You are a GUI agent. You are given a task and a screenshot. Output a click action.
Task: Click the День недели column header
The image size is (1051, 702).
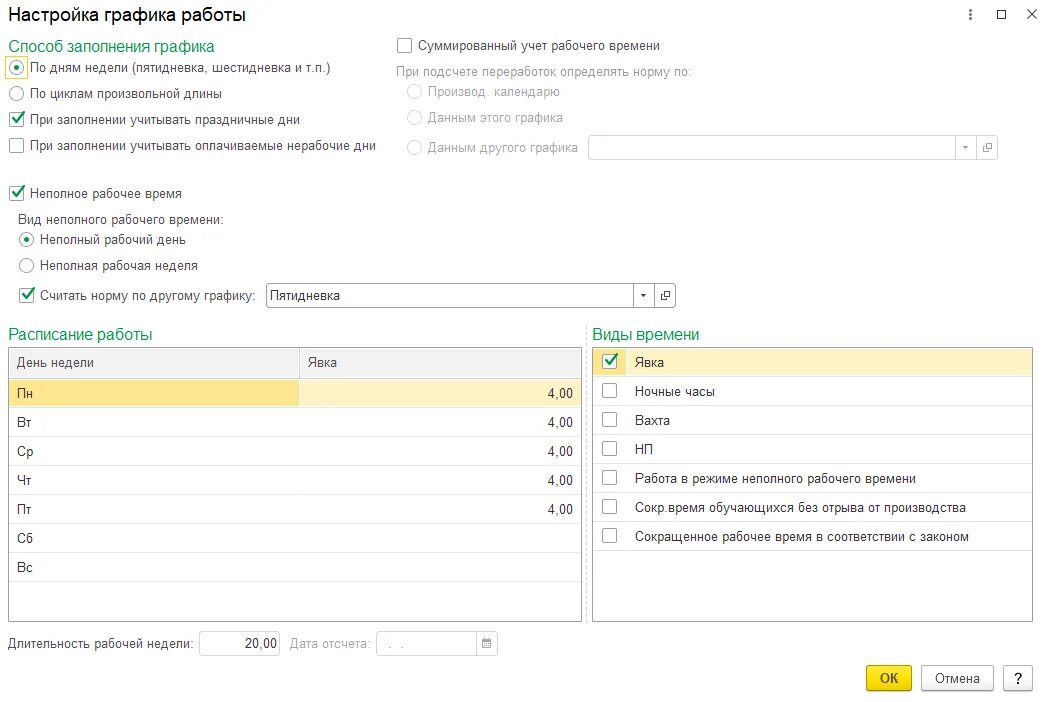[154, 363]
